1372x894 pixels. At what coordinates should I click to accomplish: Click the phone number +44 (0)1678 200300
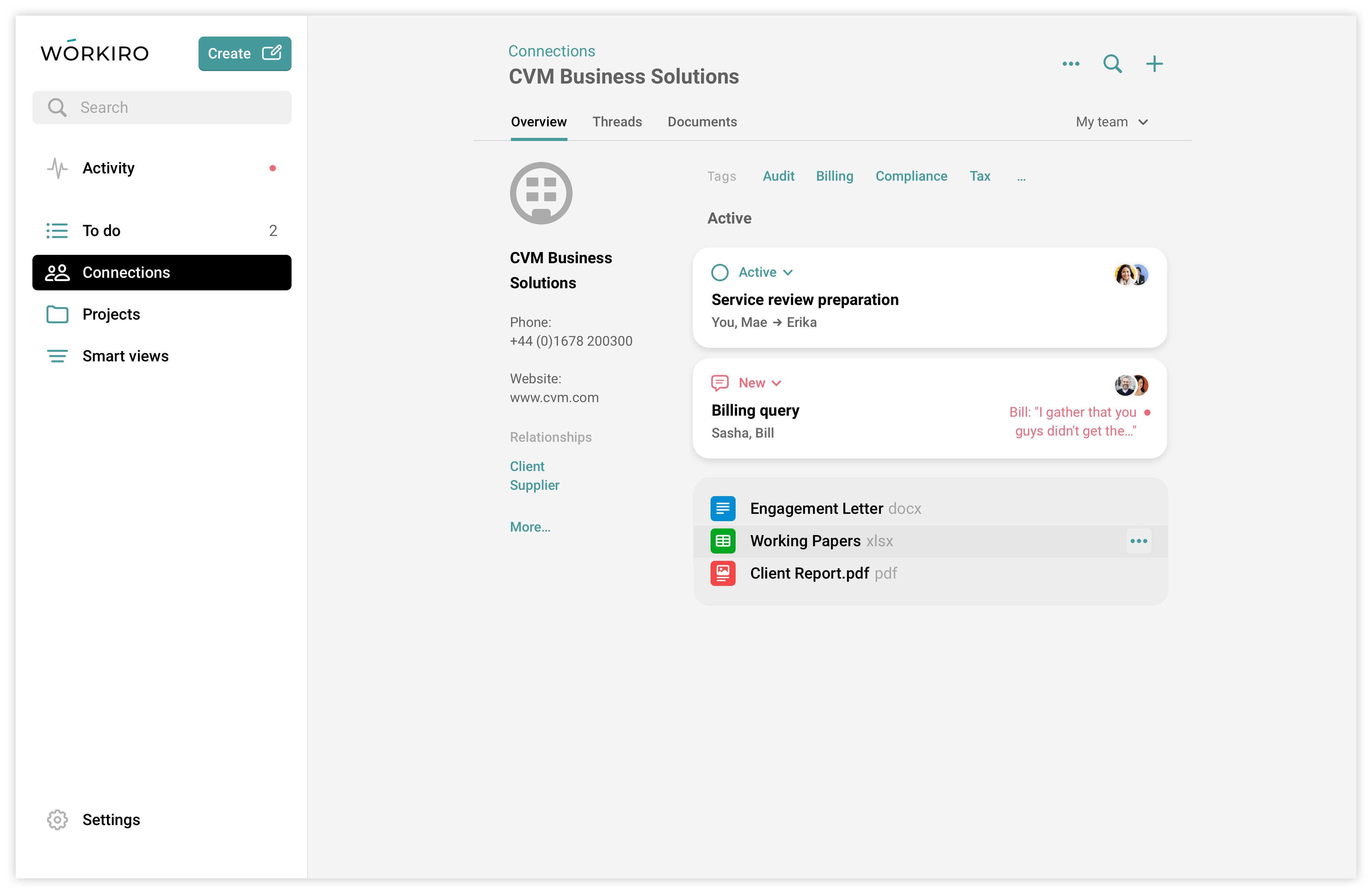(x=571, y=341)
